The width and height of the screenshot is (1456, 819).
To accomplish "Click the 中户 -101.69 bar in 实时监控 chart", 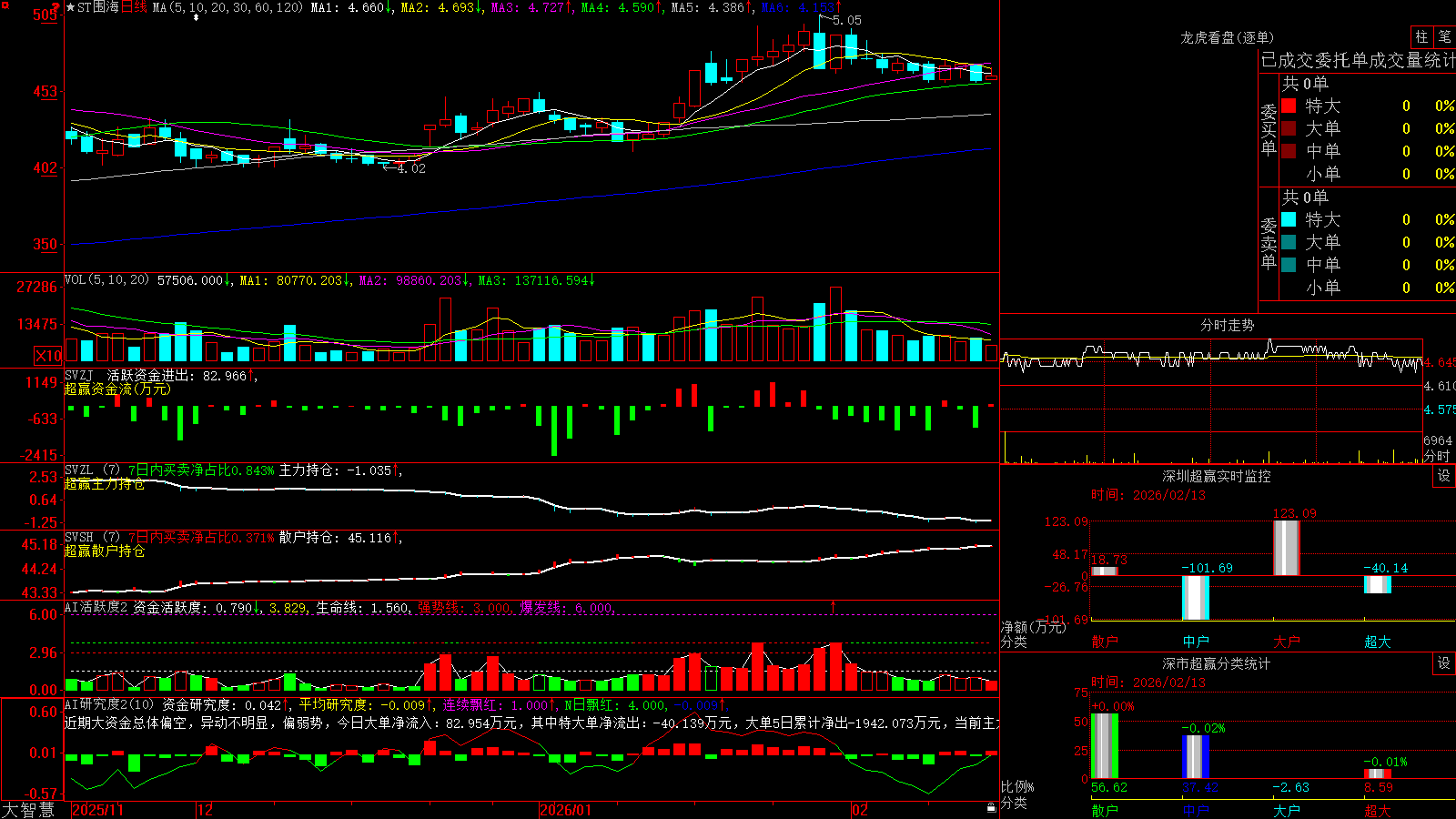I will pos(1196,598).
